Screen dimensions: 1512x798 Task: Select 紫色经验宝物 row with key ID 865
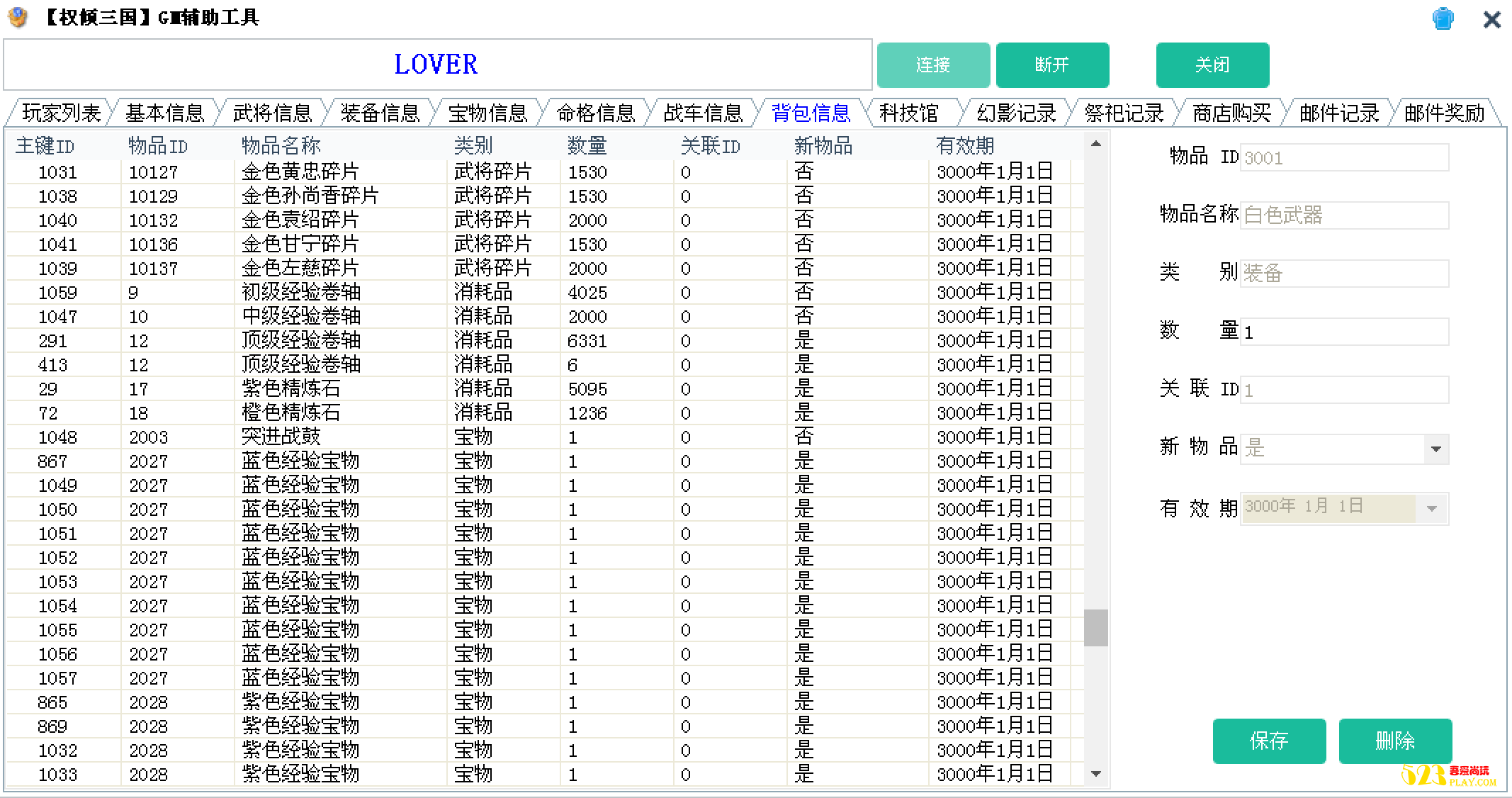(x=546, y=702)
